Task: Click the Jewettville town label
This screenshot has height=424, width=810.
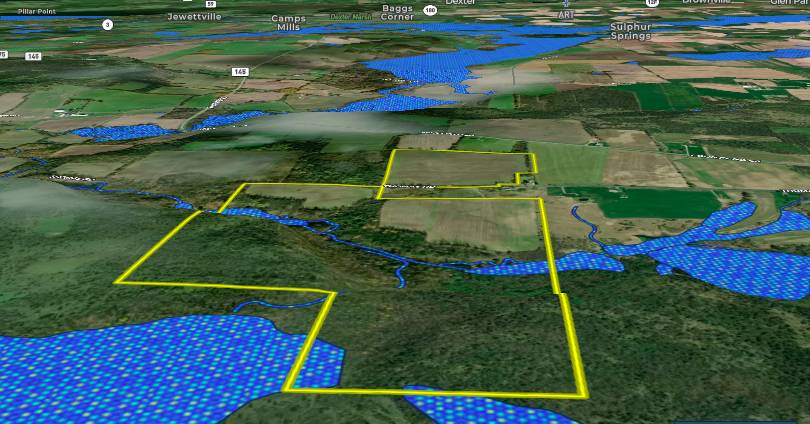Action: point(194,17)
